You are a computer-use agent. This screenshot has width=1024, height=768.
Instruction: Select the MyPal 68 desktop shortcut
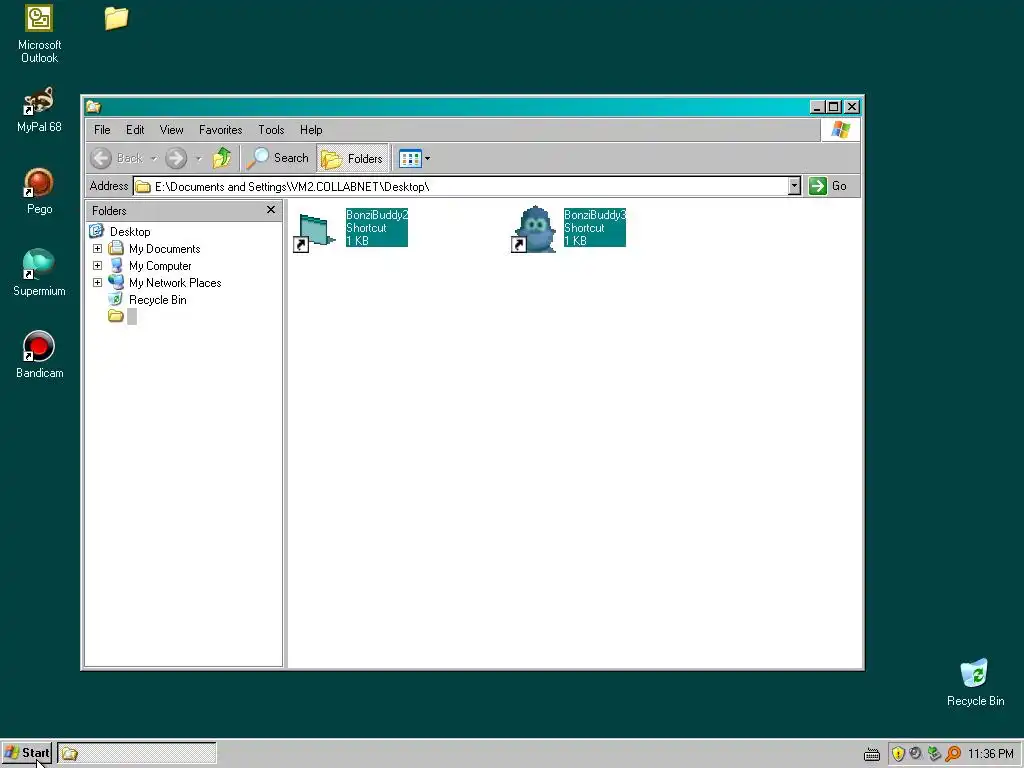pos(39,110)
